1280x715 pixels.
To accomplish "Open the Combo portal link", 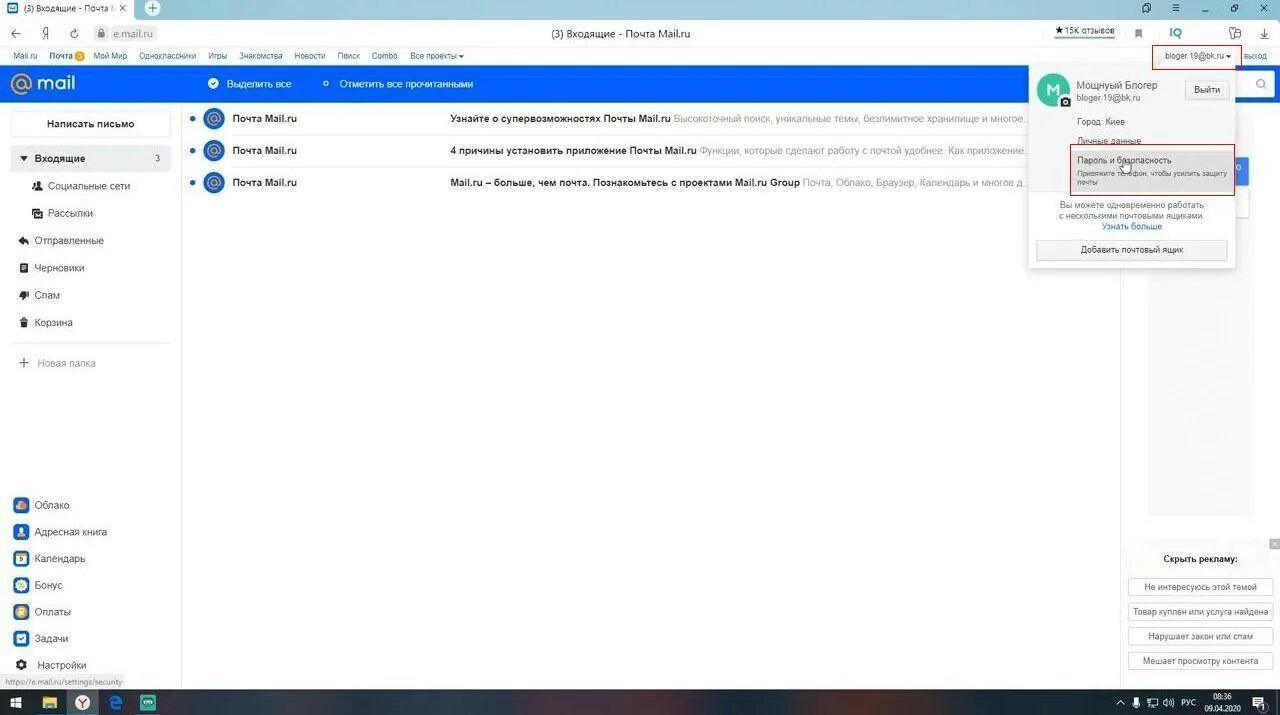I will pyautogui.click(x=384, y=56).
